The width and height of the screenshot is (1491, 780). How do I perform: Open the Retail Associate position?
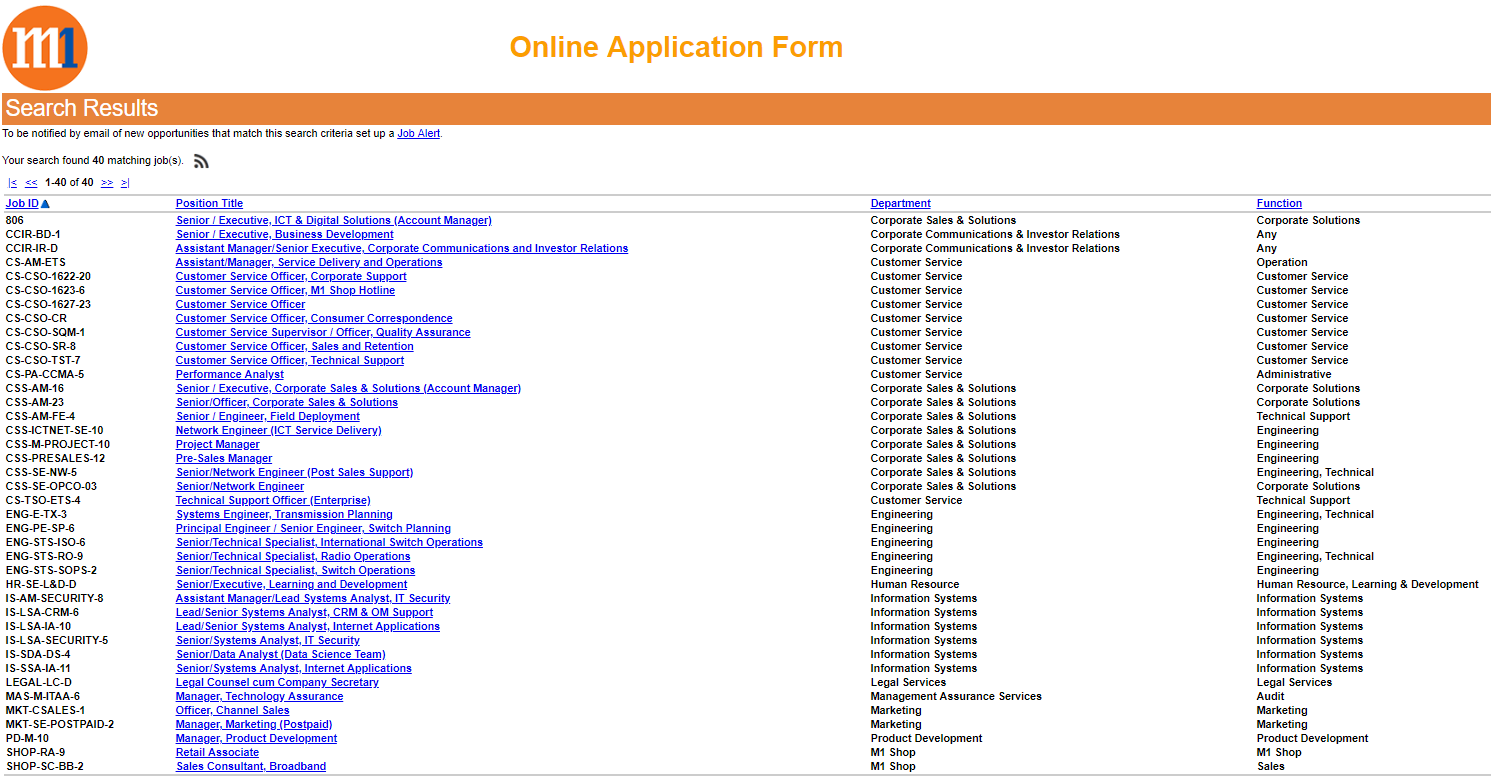pyautogui.click(x=217, y=753)
